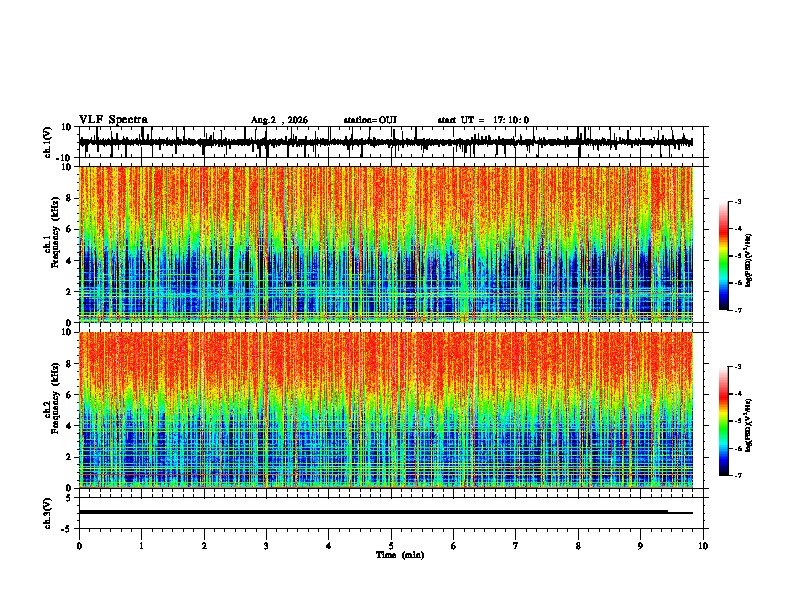Click inside the ch.1 spectrogram panel
Screen dimensions: 792x612
(x=386, y=244)
